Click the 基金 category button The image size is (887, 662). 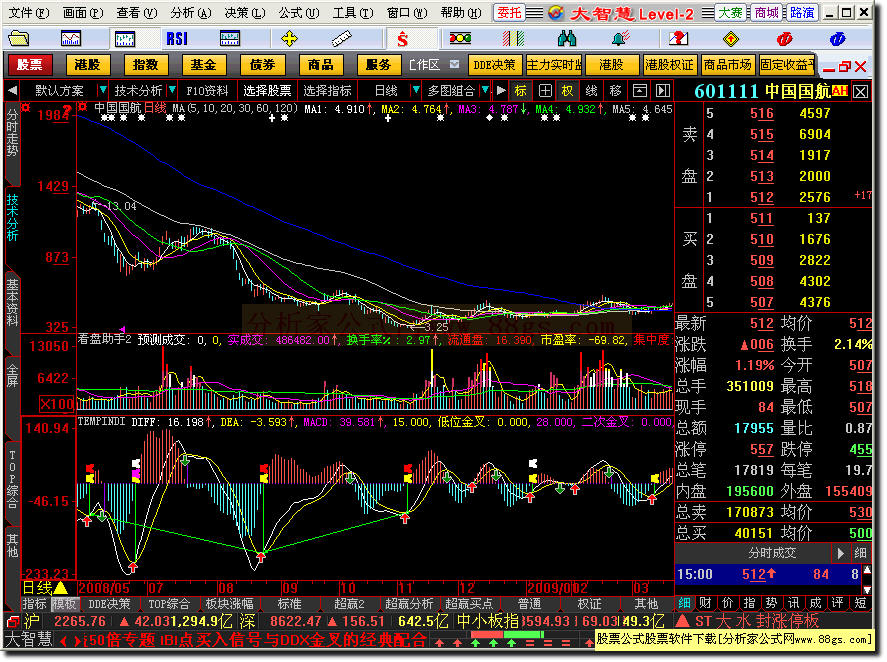point(204,65)
